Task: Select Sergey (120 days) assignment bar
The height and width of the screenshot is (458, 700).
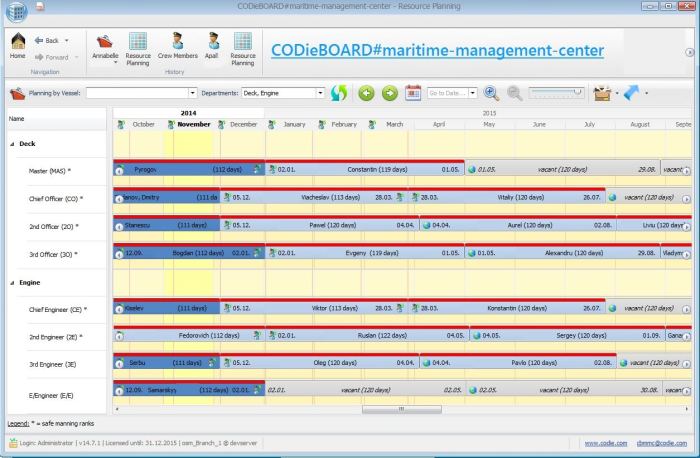Action: pyautogui.click(x=567, y=335)
